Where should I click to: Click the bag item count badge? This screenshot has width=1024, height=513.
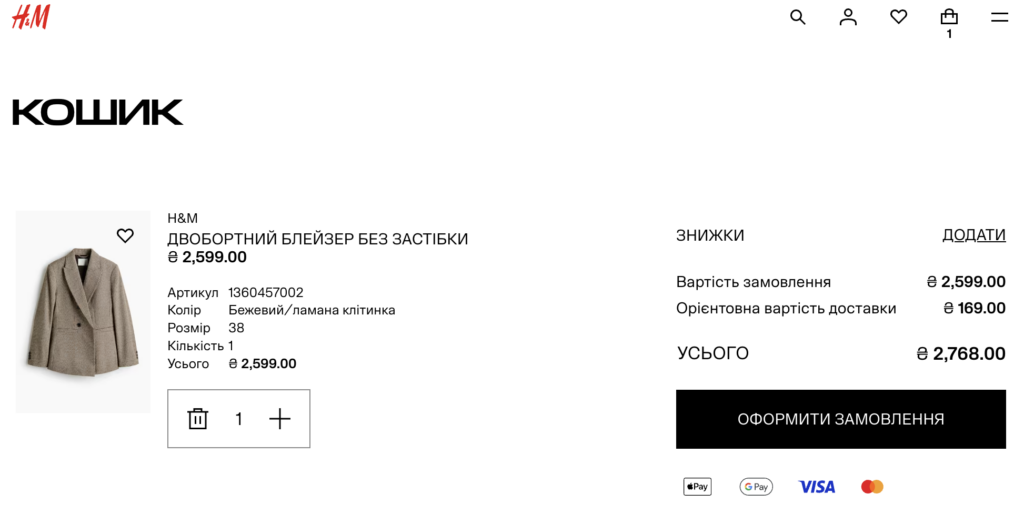(x=949, y=34)
